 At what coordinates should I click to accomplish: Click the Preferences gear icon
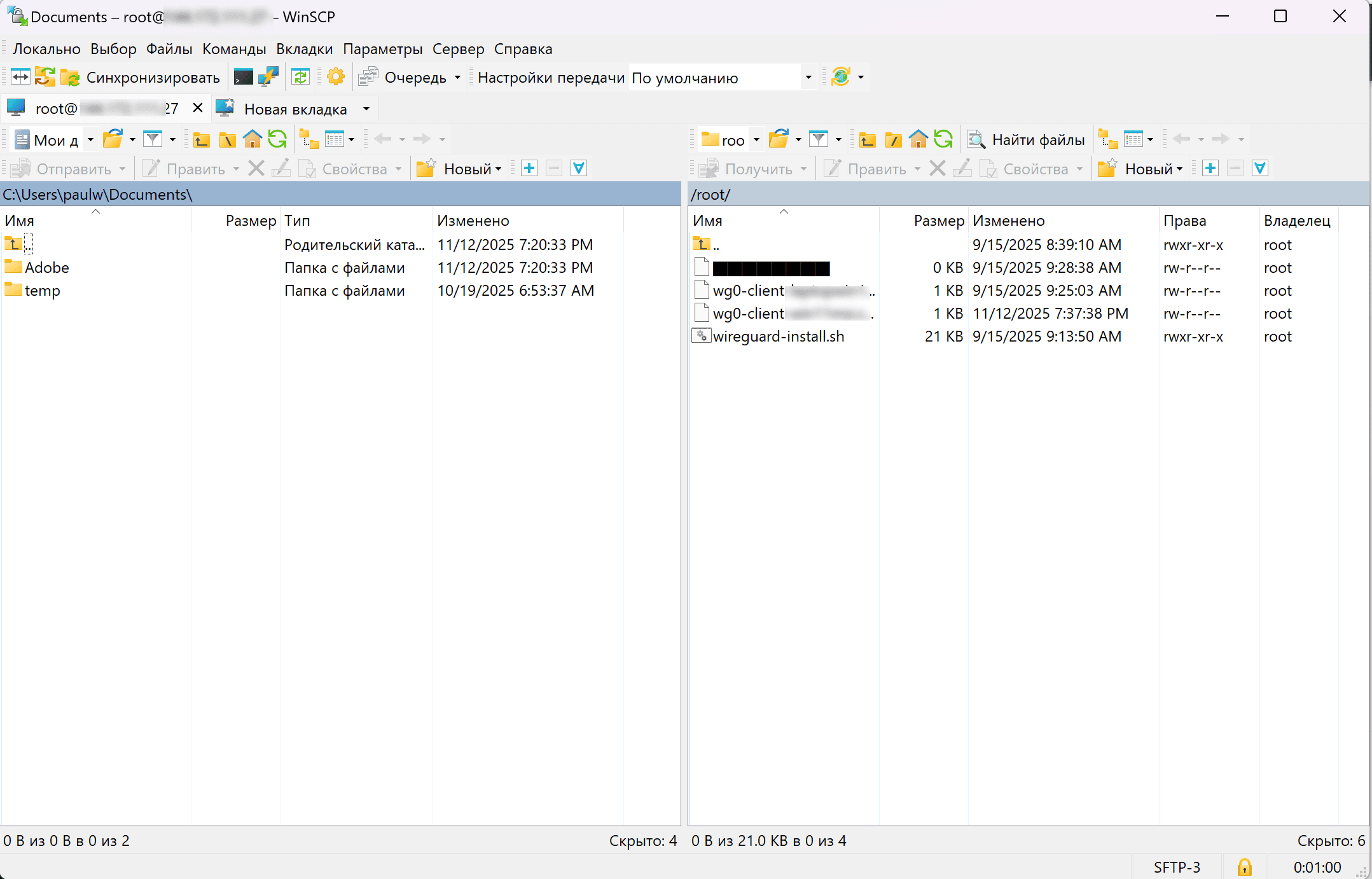click(335, 77)
